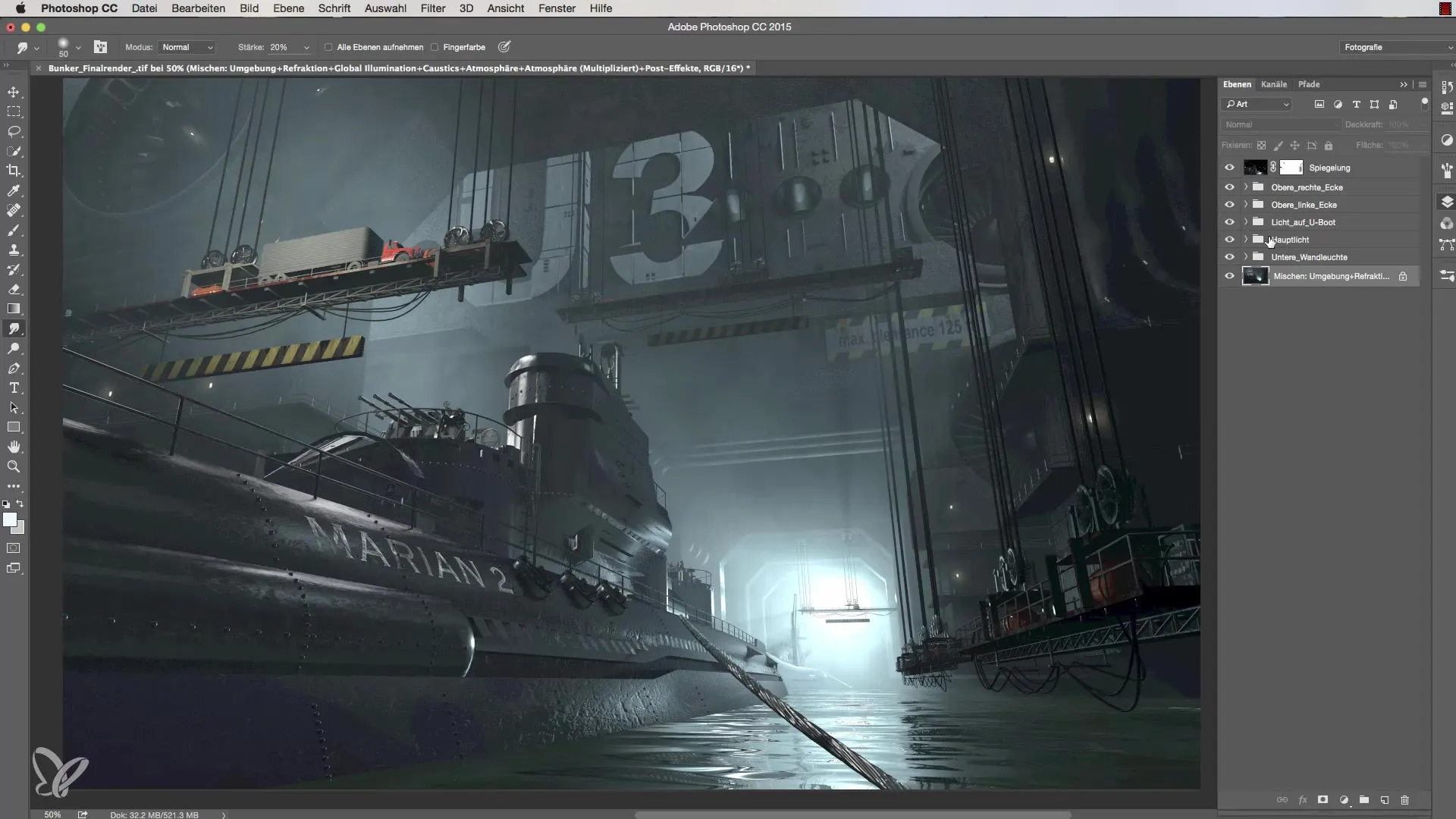The width and height of the screenshot is (1456, 819).
Task: Filter layers by adjustment layers
Action: pyautogui.click(x=1338, y=105)
